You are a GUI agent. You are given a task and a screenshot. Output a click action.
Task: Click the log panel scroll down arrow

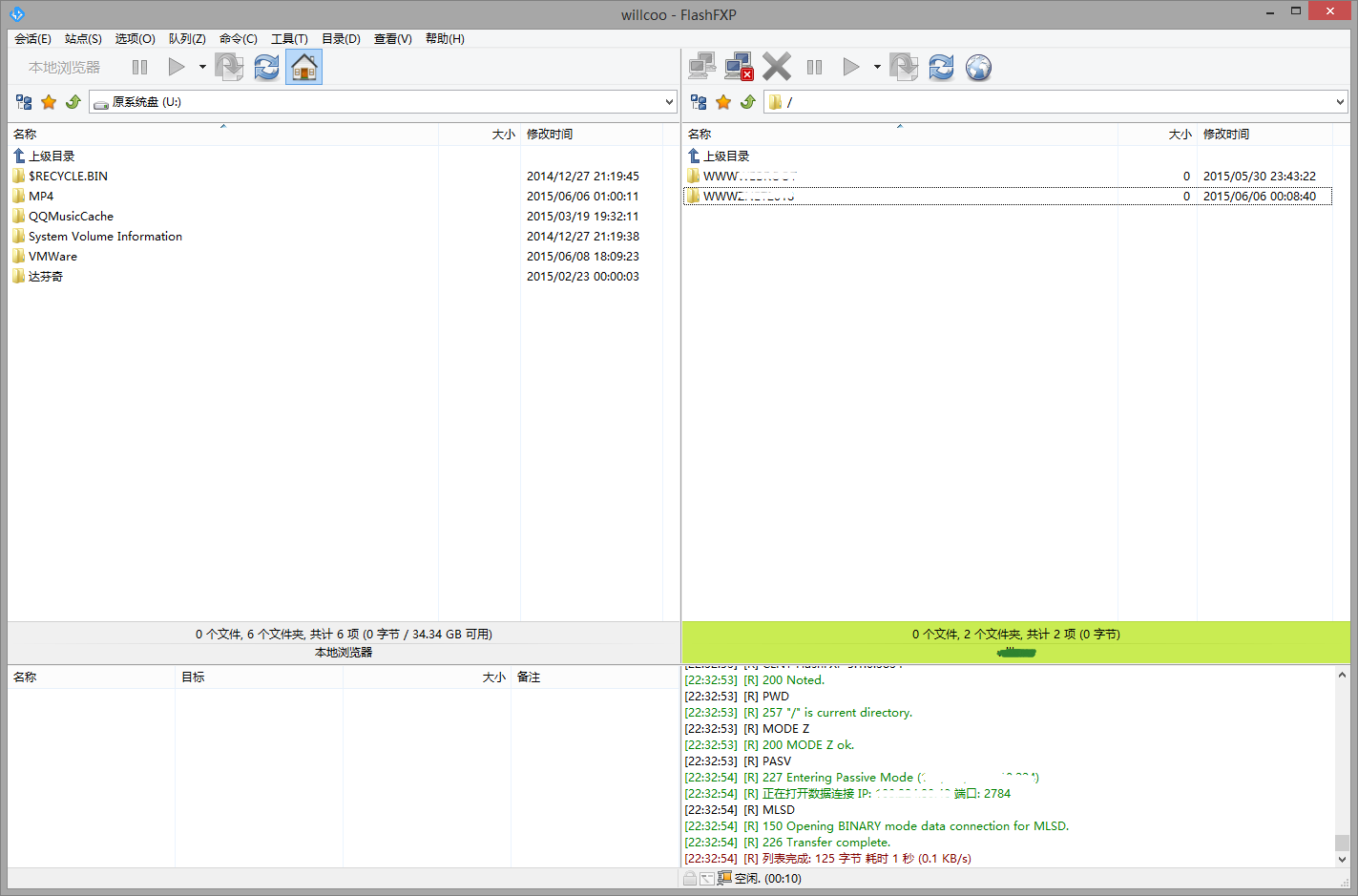click(1342, 859)
